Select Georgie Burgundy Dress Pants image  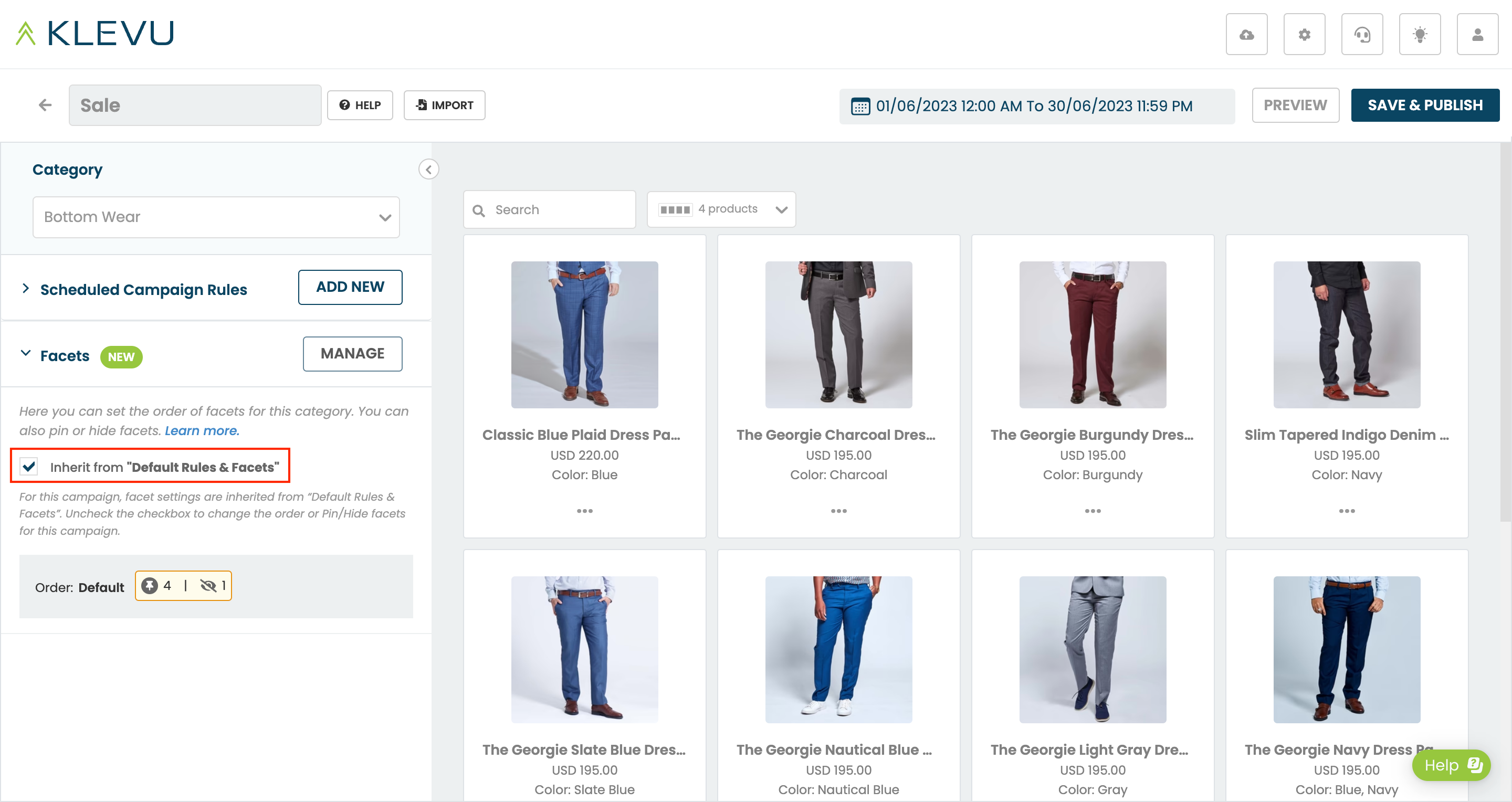tap(1093, 335)
